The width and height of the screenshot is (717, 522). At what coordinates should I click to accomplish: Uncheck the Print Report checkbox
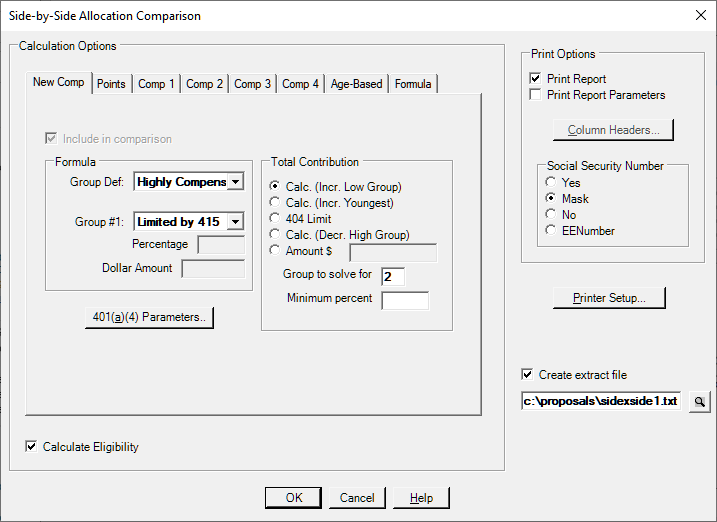pos(535,79)
